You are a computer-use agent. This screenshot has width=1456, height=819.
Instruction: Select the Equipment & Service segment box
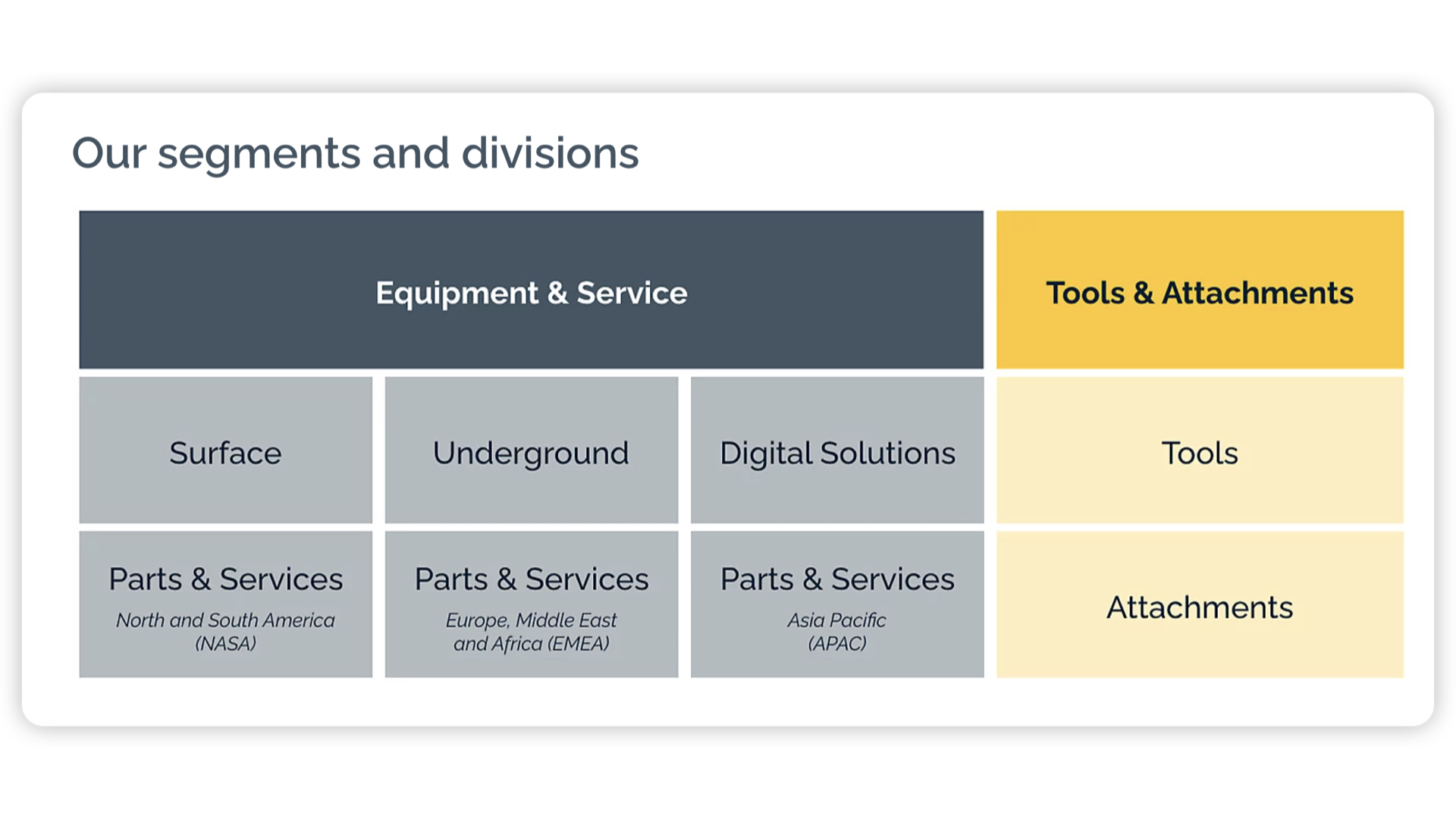531,290
